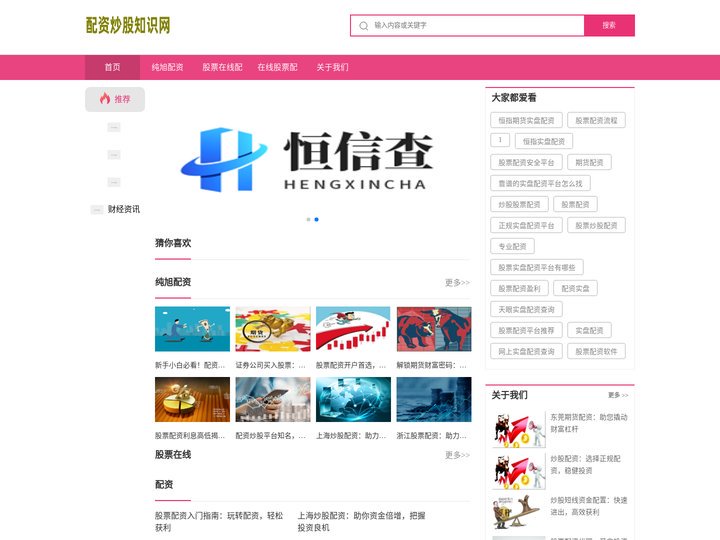The height and width of the screenshot is (540, 720).
Task: Click the small icon before 财经资讯
Action: coord(97,210)
